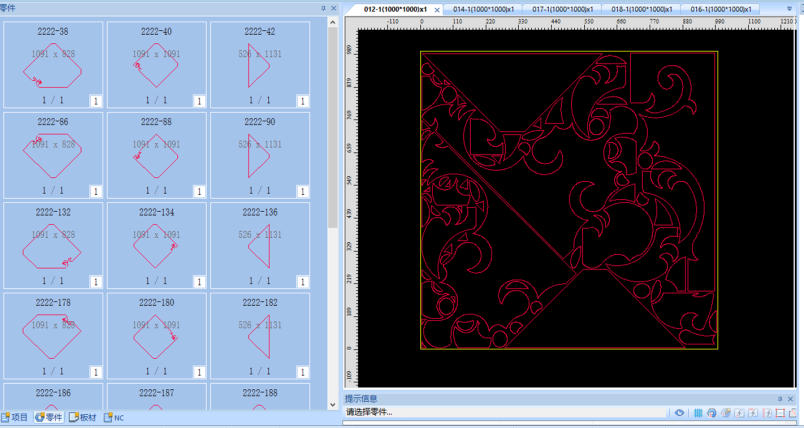
Task: Click the quantity box of part 2222-136
Action: pos(303,282)
